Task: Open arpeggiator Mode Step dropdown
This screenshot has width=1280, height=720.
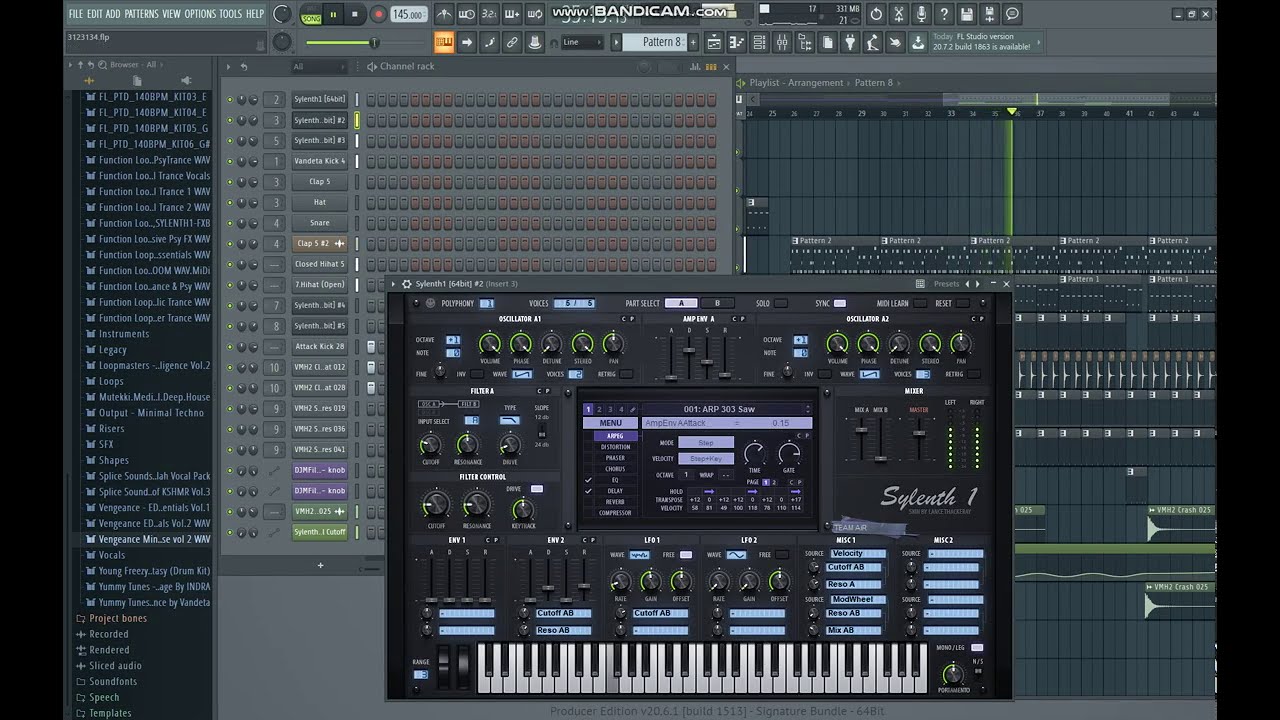Action: point(706,442)
